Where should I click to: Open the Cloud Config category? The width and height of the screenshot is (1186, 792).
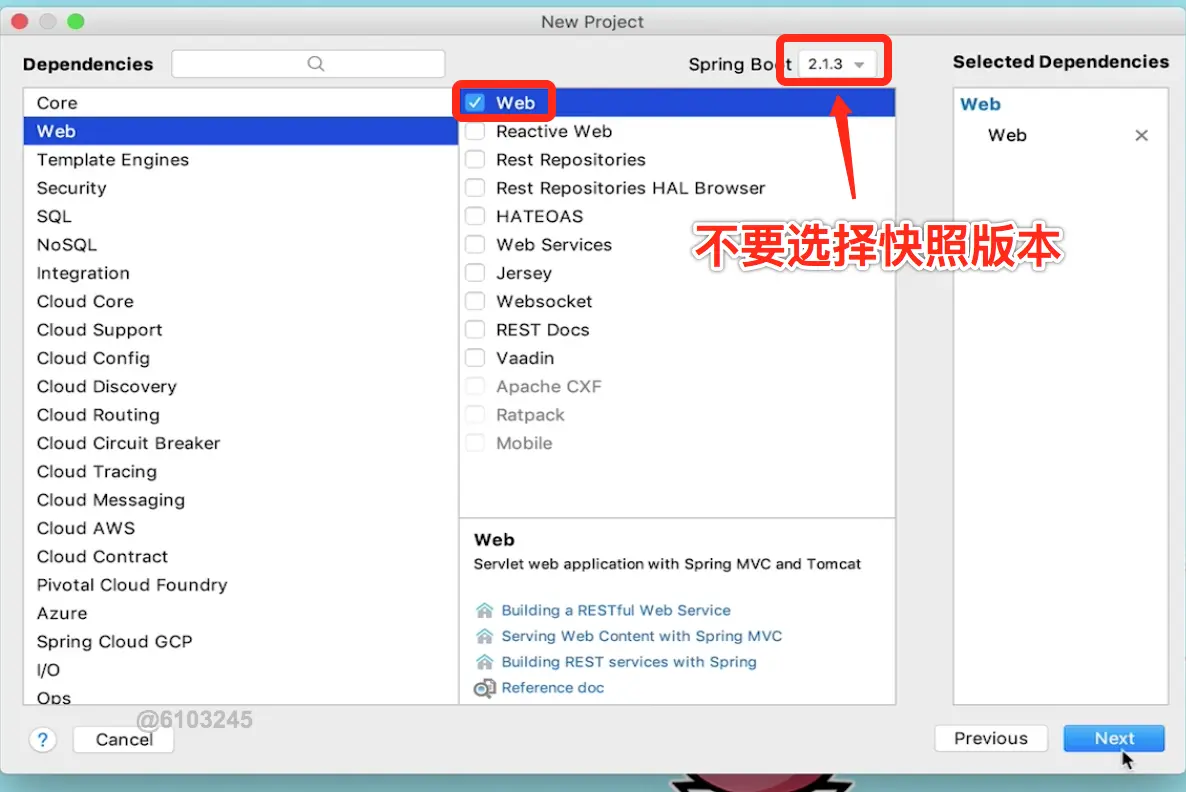point(241,358)
